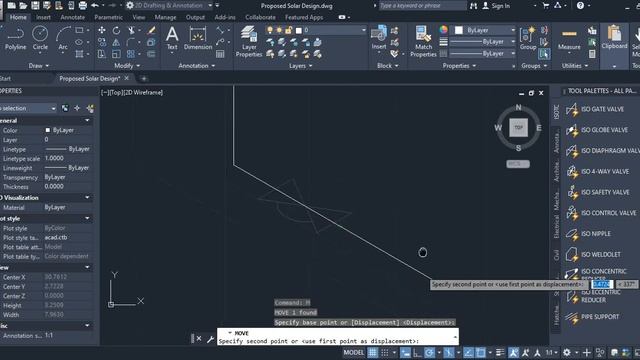Click the ISO 4-WAY VALVE palette tool

[598, 171]
